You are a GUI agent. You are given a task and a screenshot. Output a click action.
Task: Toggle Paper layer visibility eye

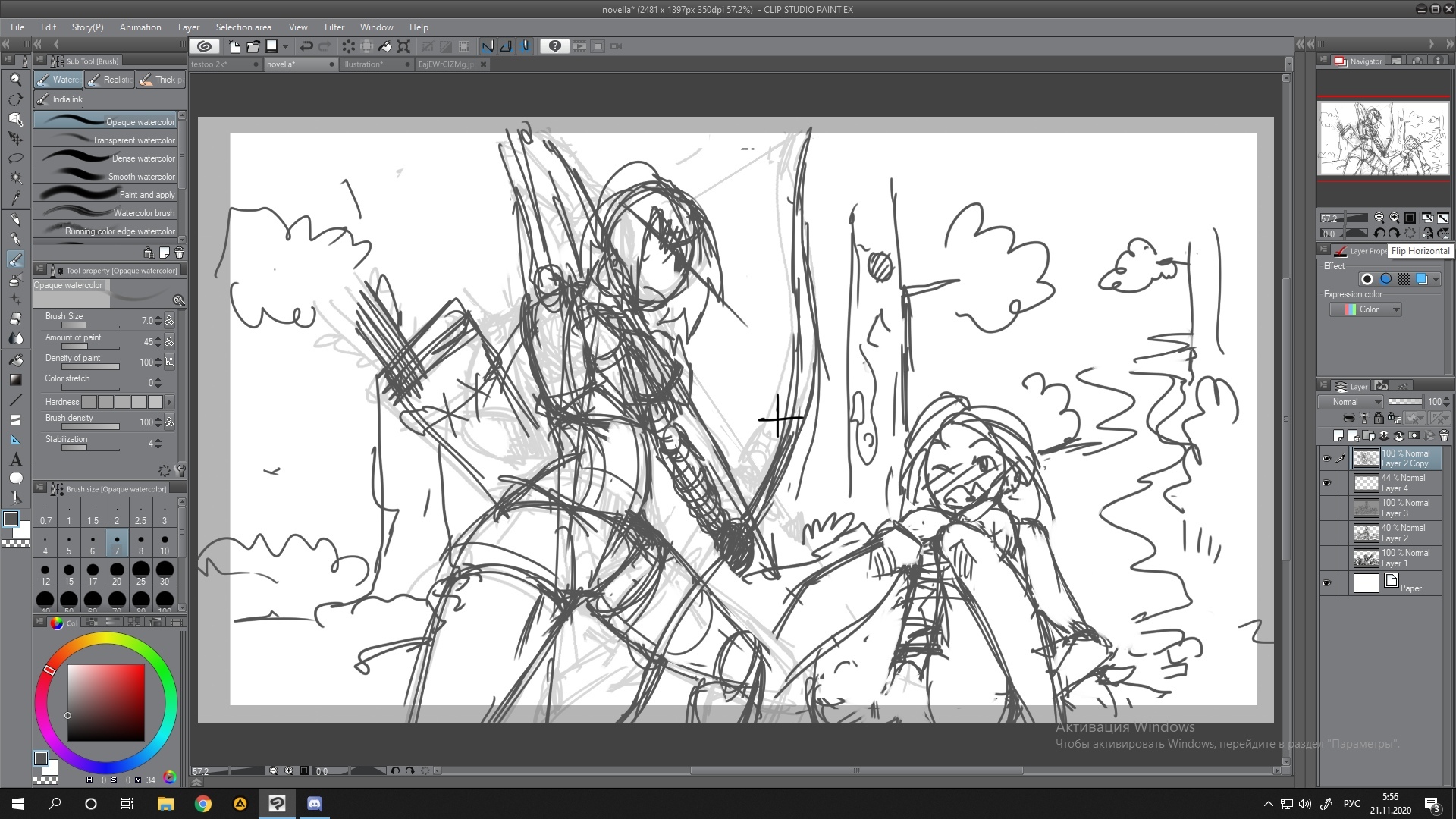click(x=1326, y=583)
